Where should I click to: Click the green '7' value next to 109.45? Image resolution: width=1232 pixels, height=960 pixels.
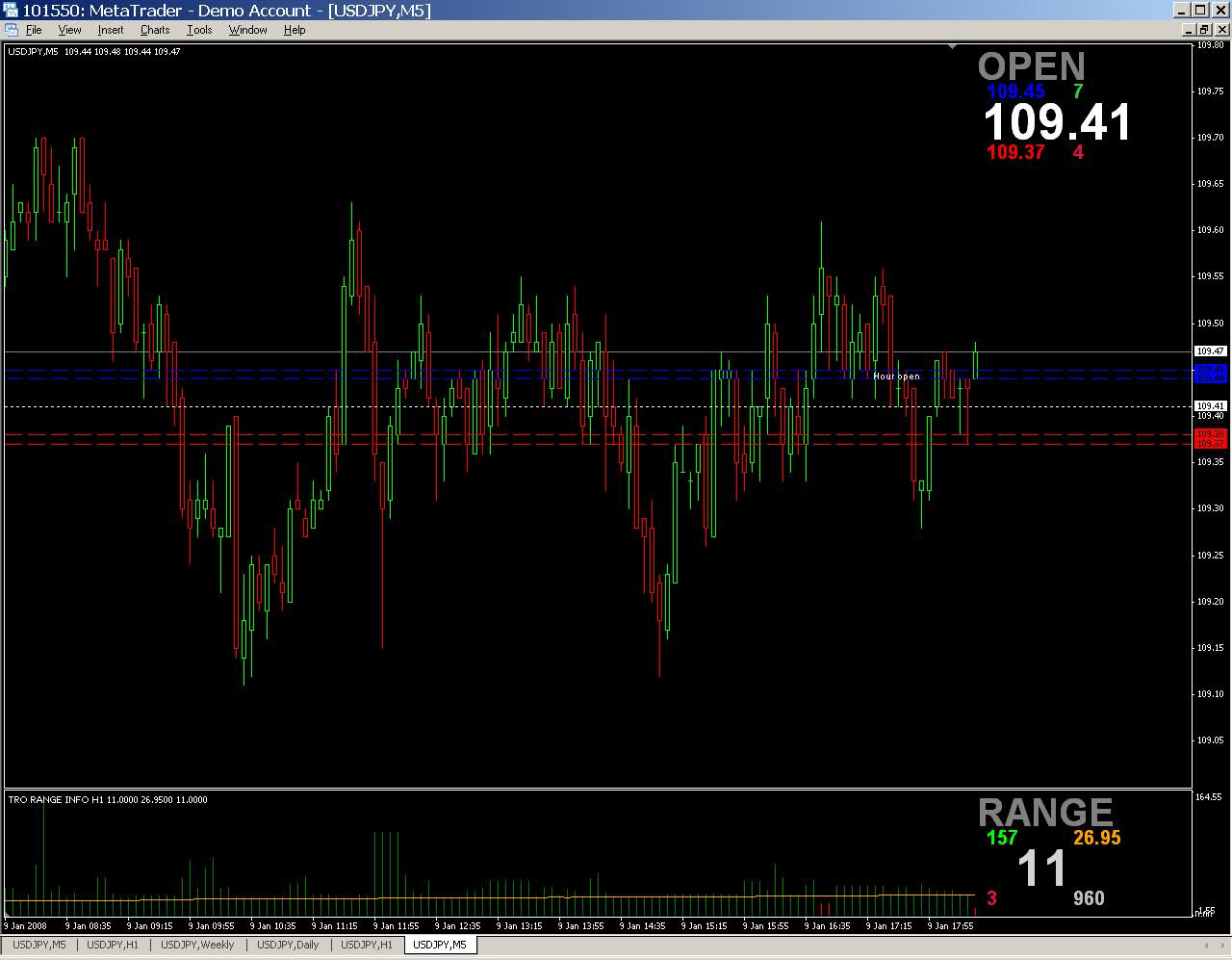[1078, 92]
